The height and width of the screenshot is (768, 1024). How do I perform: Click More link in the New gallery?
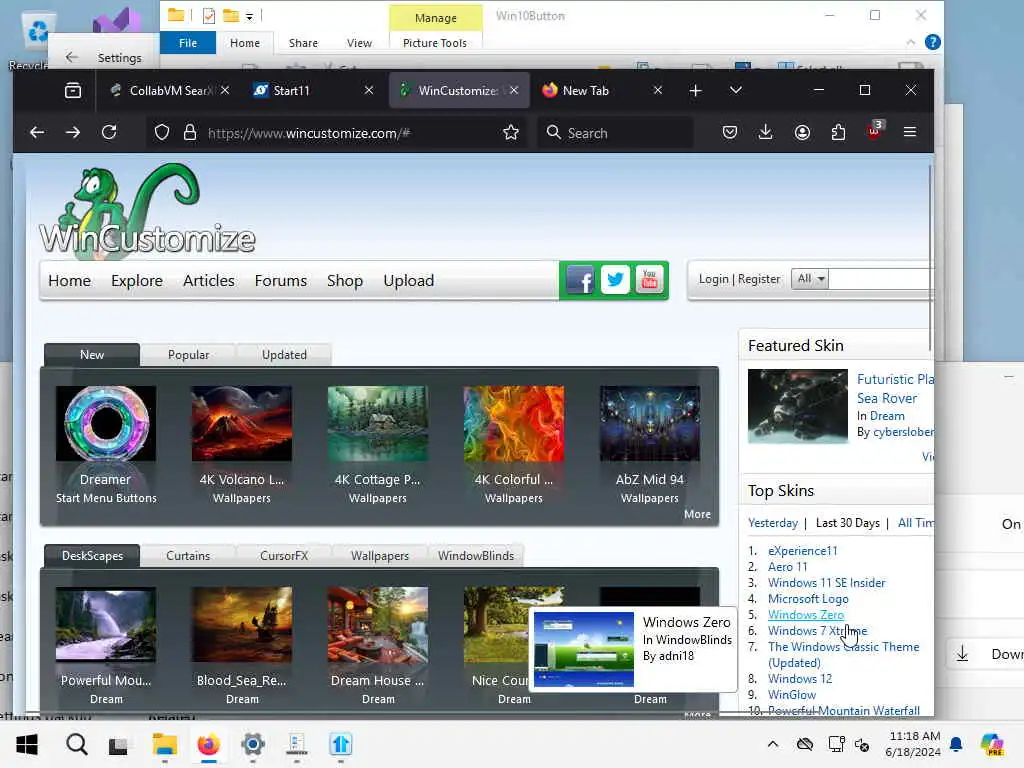click(697, 515)
